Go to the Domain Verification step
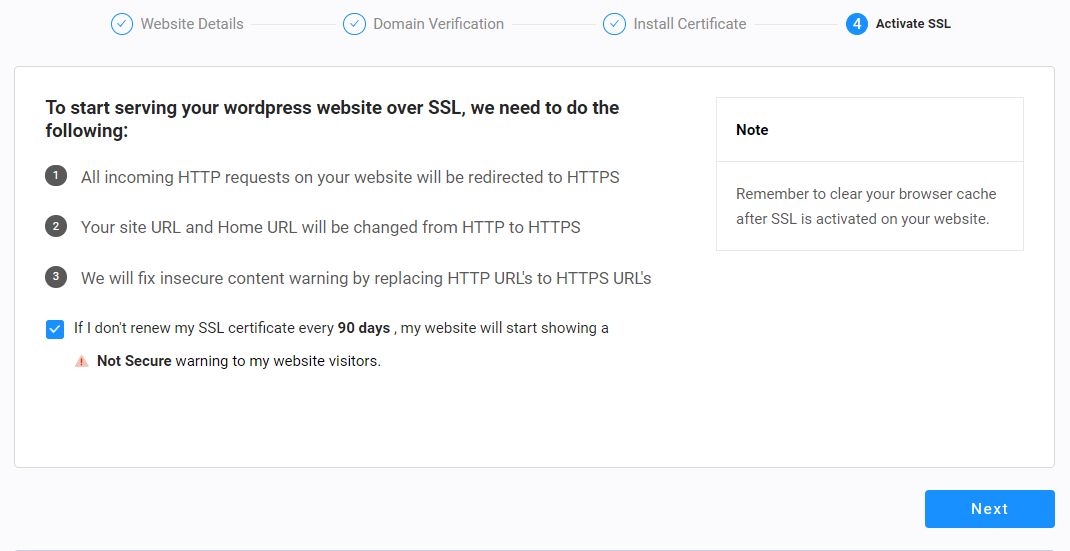The image size is (1070, 551). tap(438, 24)
